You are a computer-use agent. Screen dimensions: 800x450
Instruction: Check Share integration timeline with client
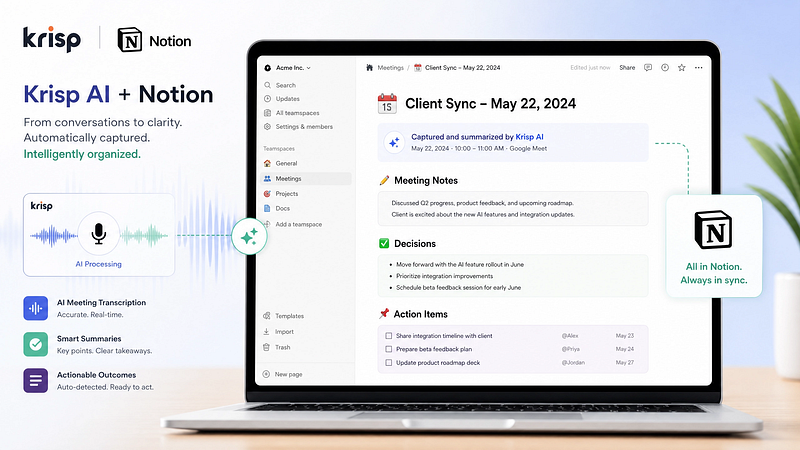(389, 336)
